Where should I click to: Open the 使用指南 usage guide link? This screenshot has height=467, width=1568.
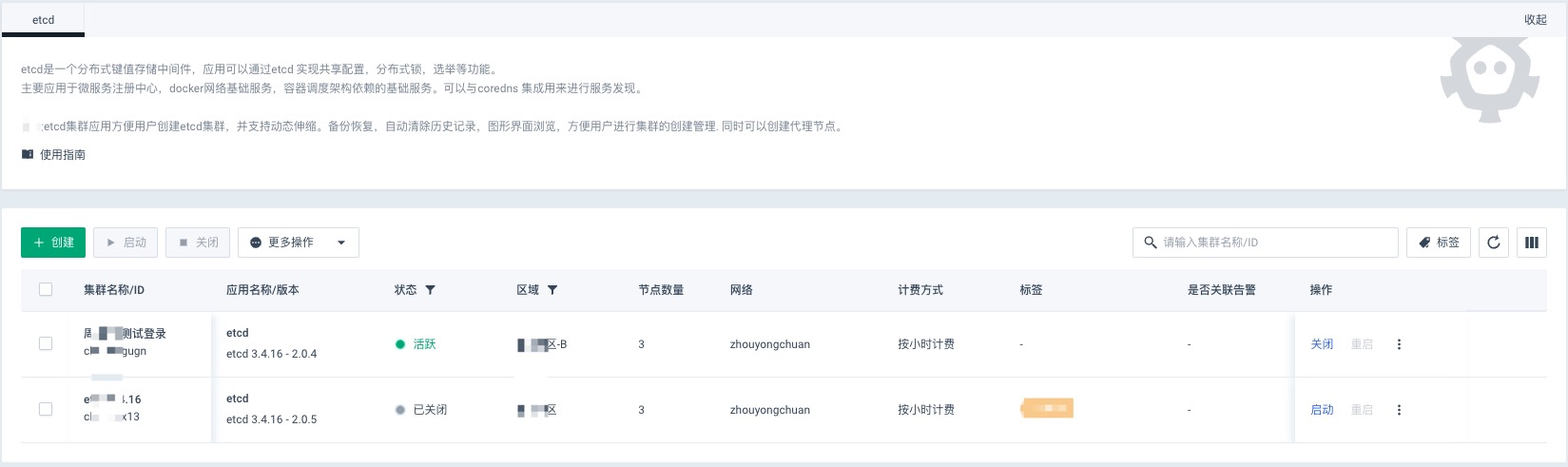coord(63,154)
